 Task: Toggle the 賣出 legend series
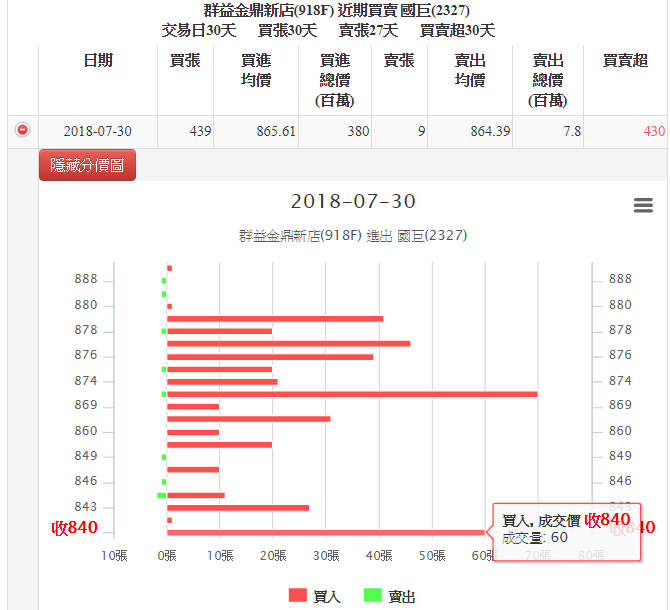click(x=400, y=596)
